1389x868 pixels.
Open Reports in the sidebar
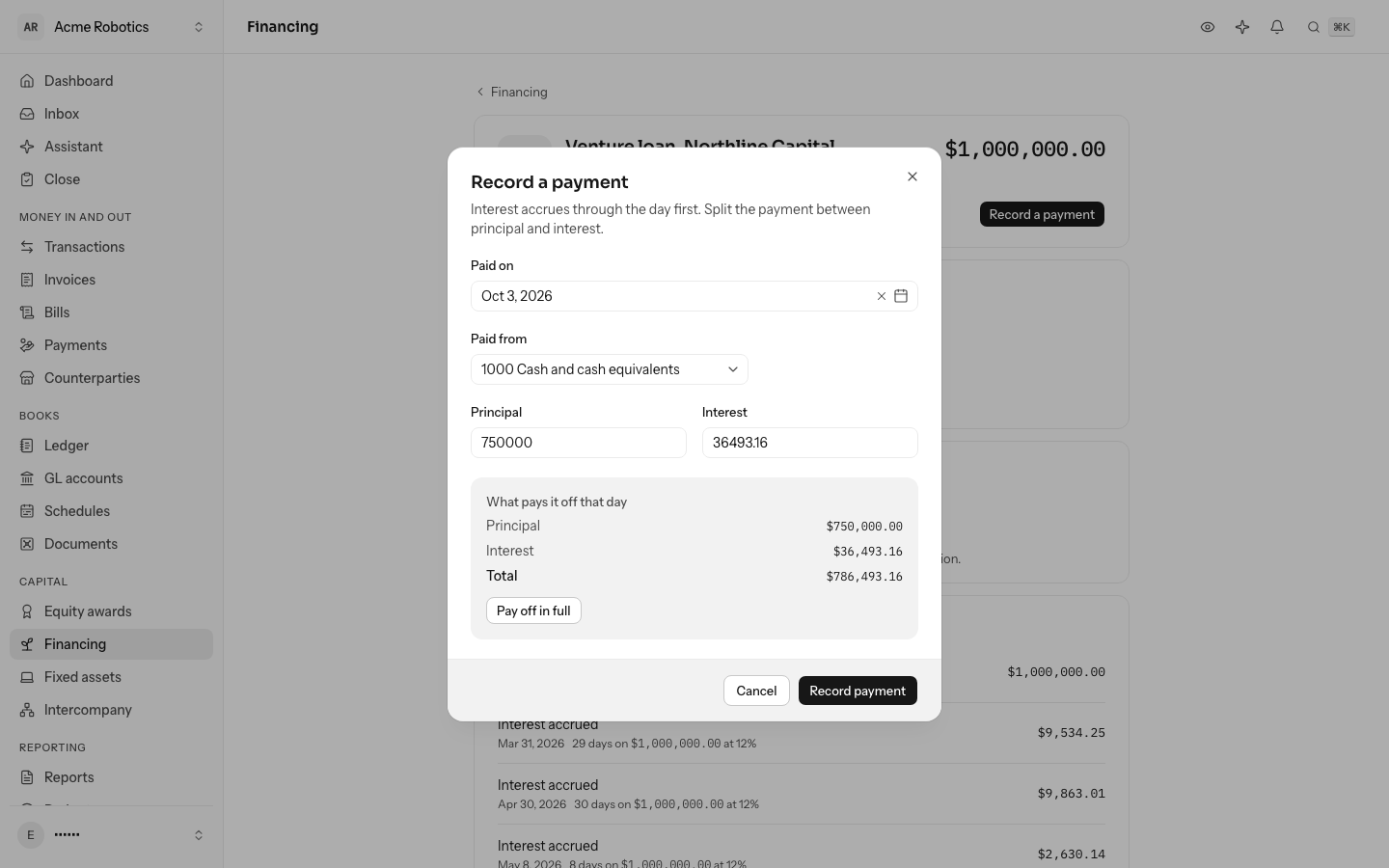112,777
